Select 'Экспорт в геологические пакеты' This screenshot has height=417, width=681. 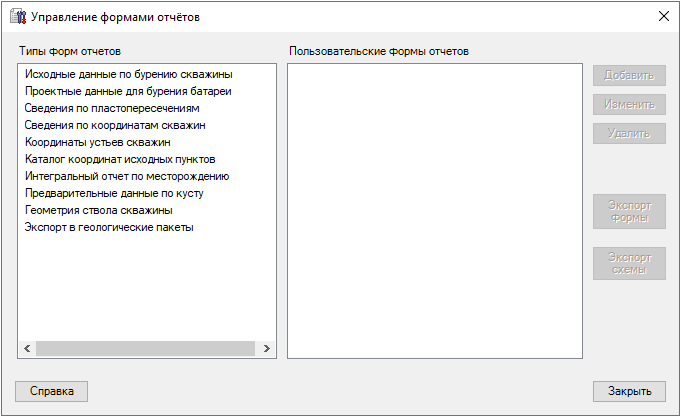109,227
